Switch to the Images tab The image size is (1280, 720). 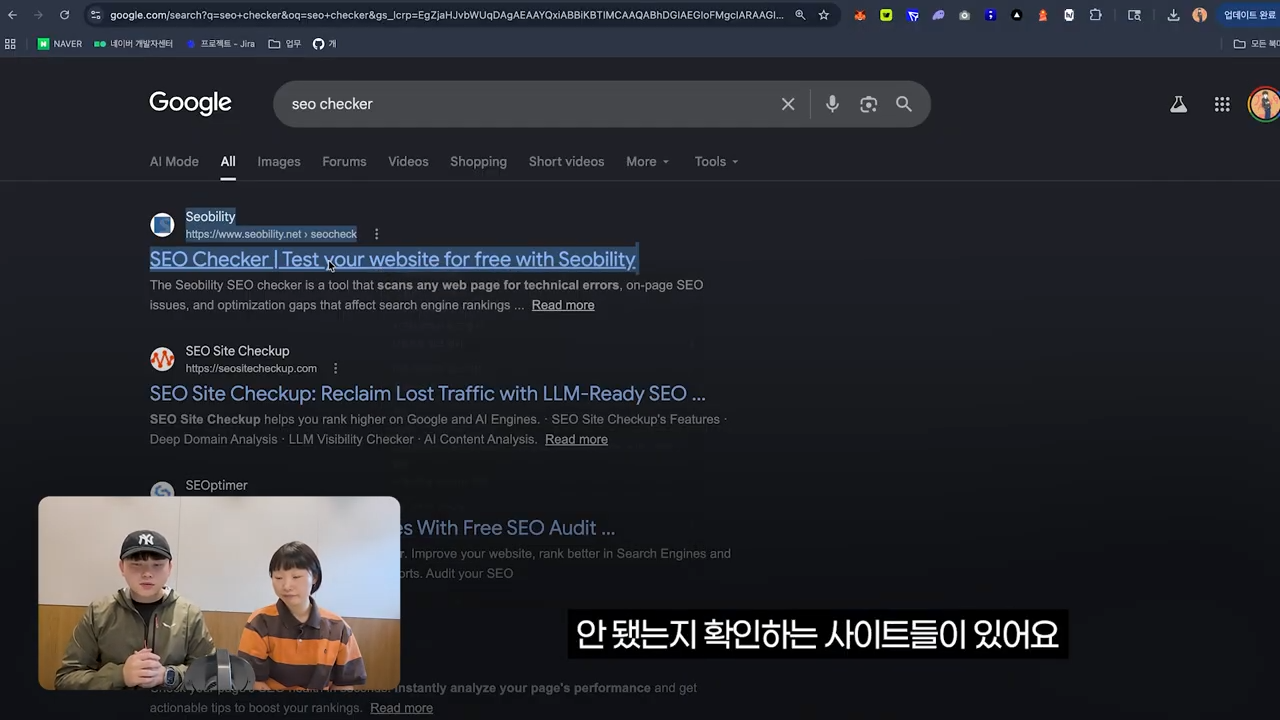[279, 161]
